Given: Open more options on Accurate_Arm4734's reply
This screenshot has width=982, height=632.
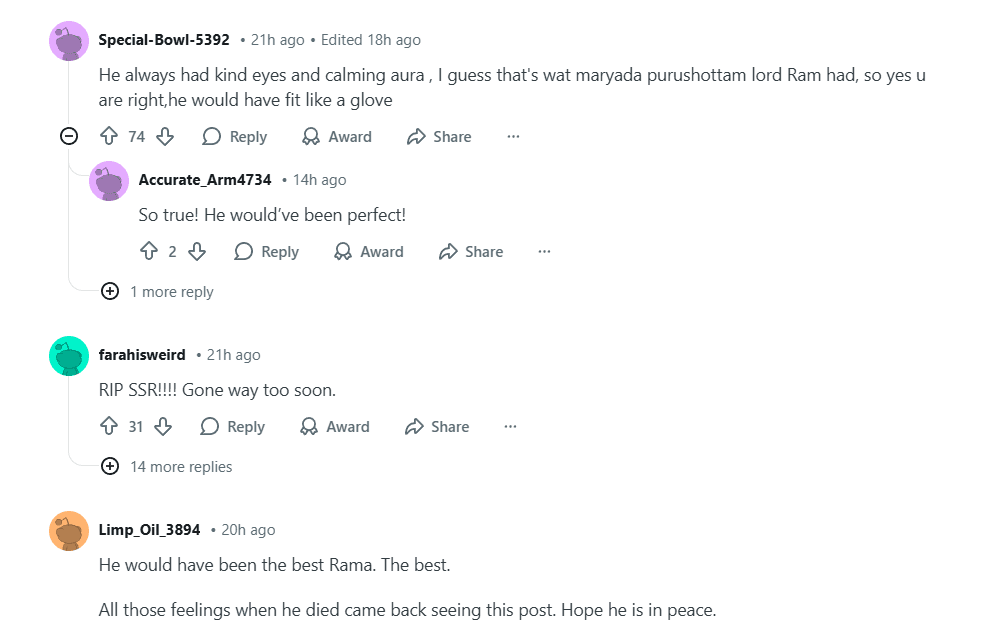Looking at the screenshot, I should click(544, 252).
